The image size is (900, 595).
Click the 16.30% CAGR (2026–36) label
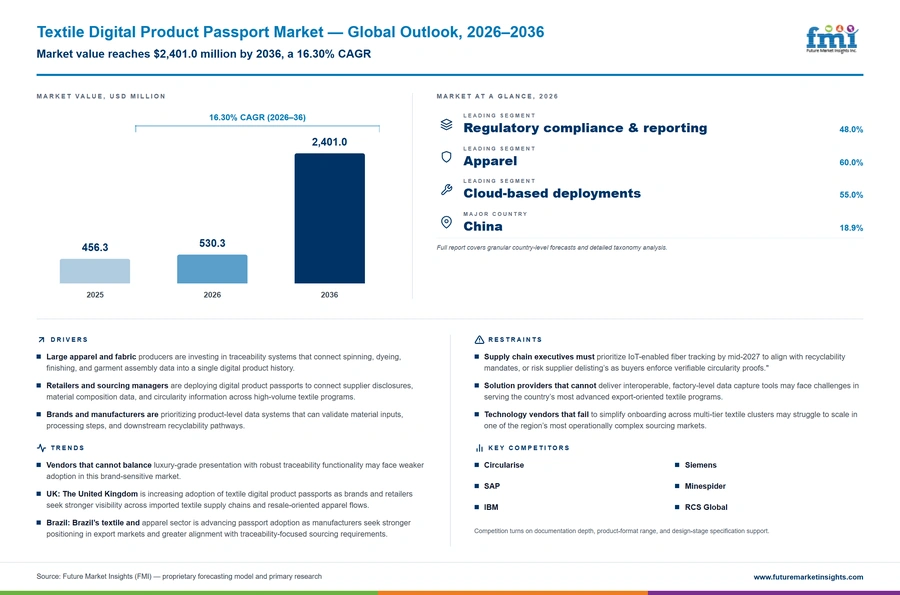pyautogui.click(x=257, y=117)
